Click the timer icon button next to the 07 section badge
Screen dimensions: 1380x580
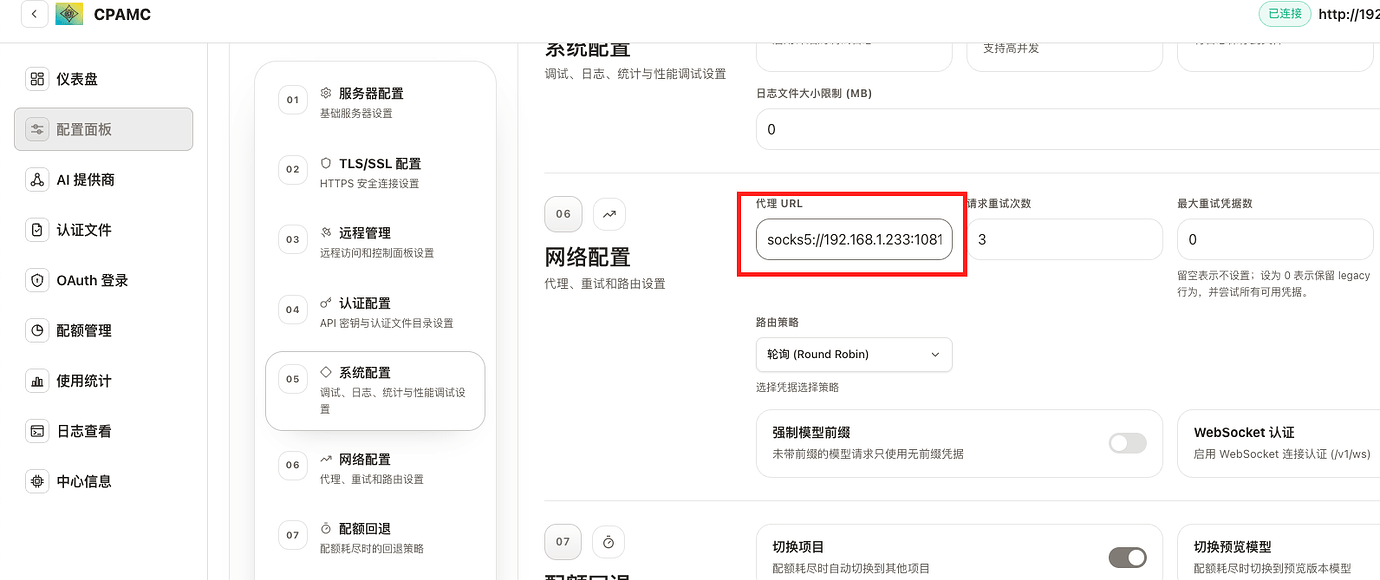609,542
